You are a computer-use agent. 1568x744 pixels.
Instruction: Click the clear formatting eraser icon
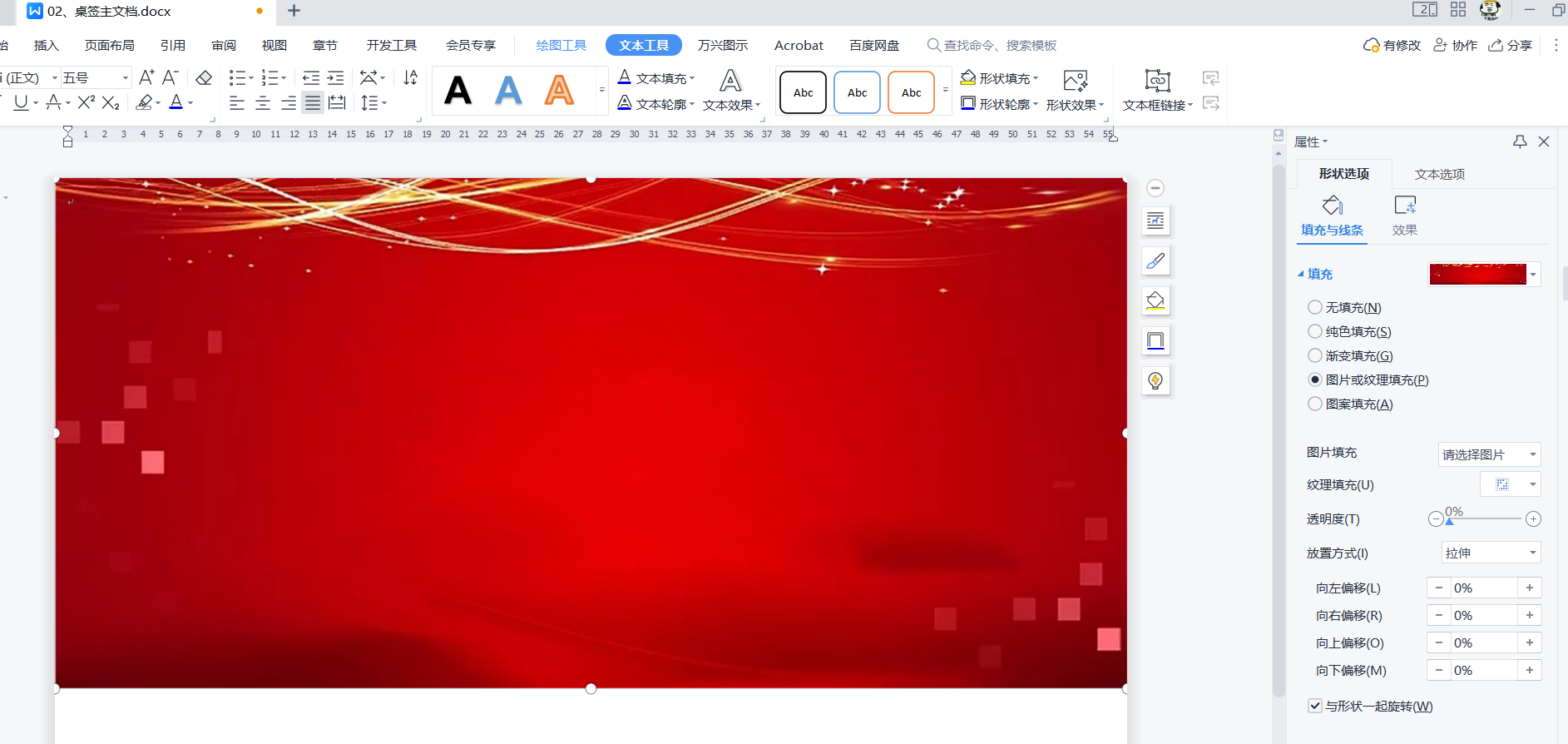(x=204, y=77)
